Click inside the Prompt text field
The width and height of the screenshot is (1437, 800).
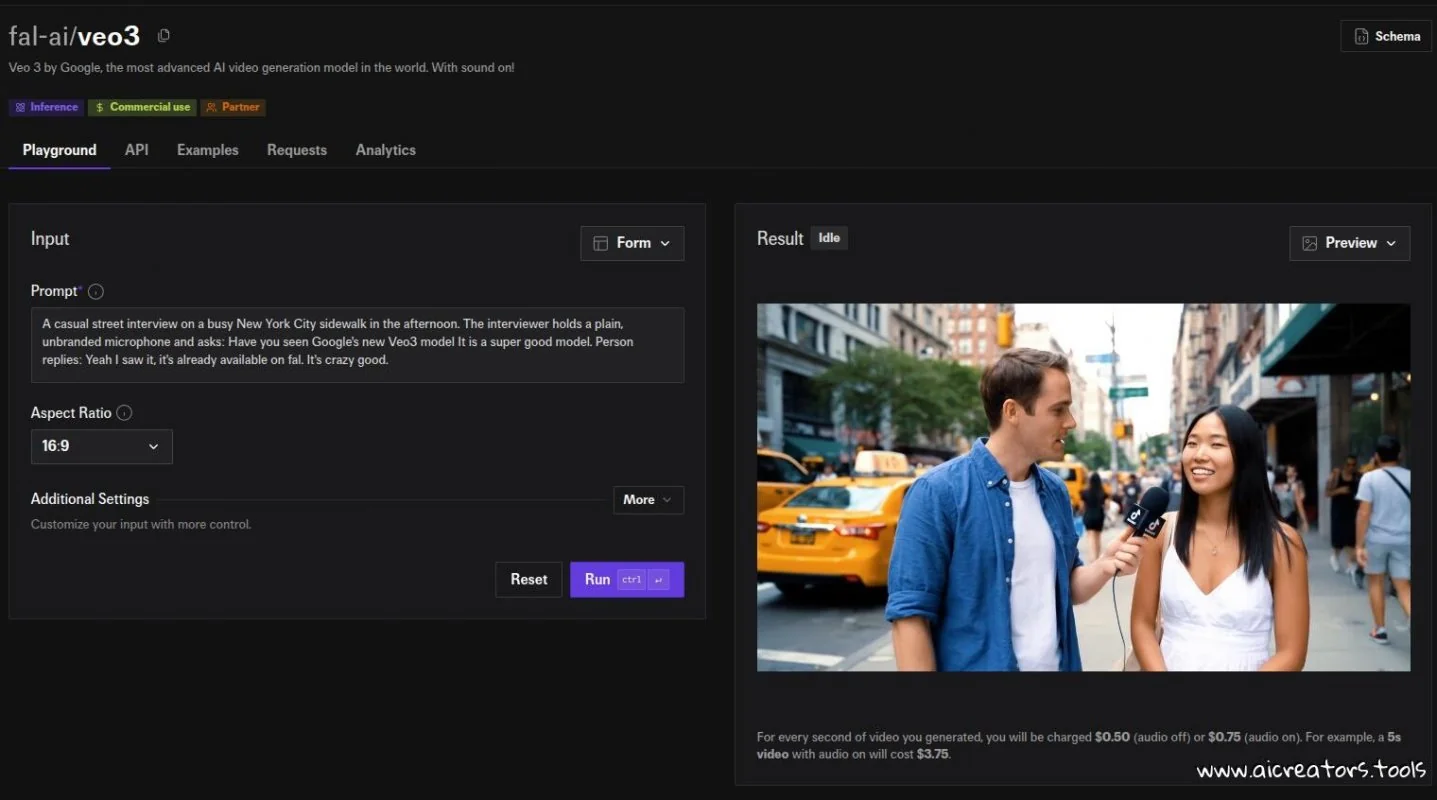[x=357, y=344]
